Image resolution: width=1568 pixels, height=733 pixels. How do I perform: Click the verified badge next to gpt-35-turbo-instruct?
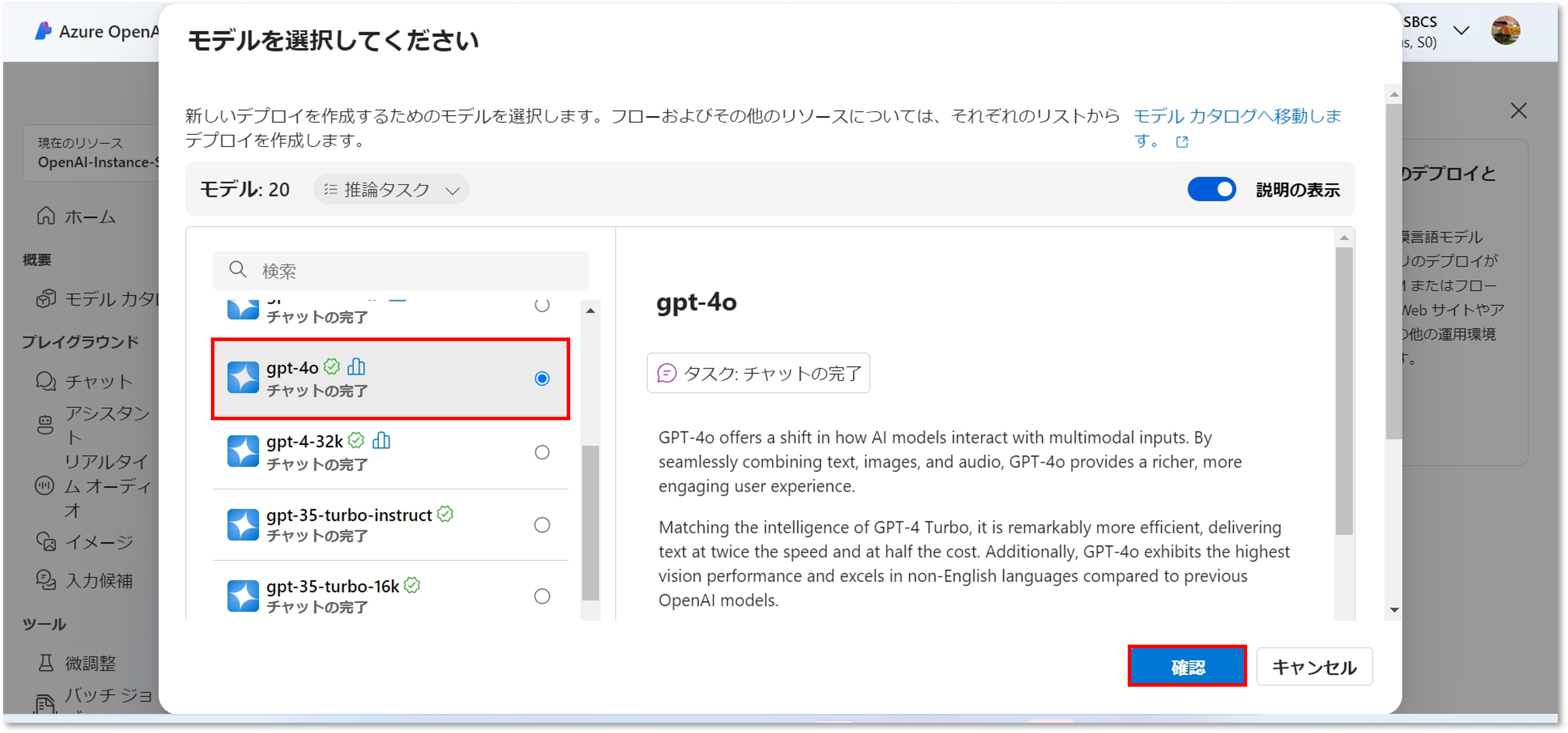tap(446, 514)
